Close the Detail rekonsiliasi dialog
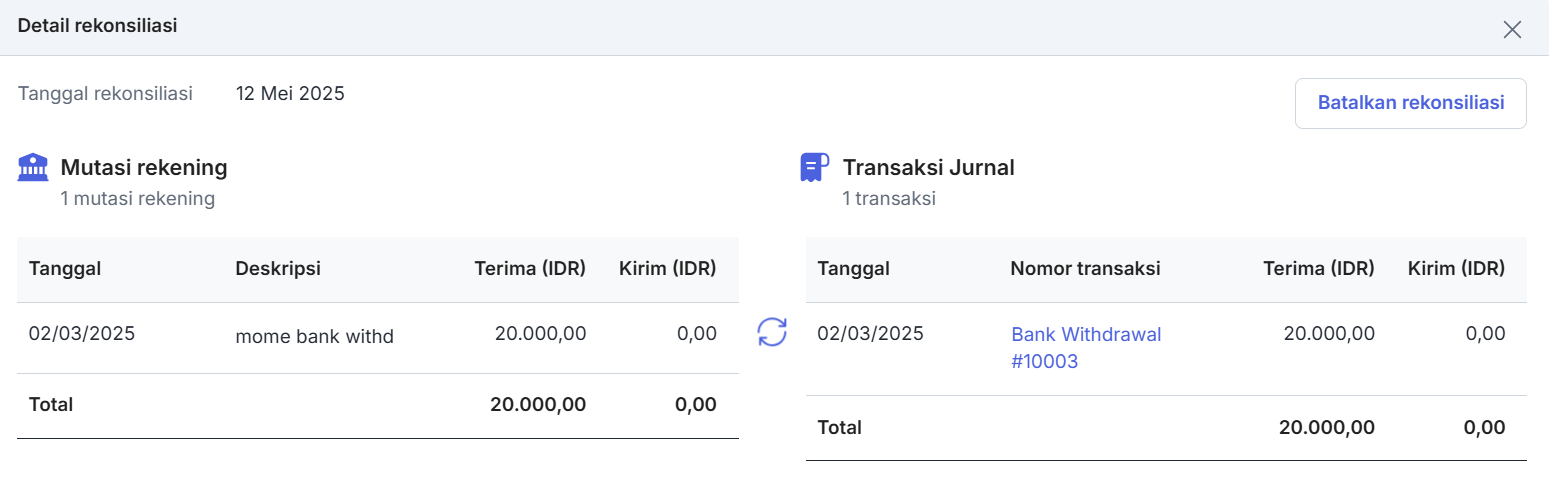 [1512, 29]
